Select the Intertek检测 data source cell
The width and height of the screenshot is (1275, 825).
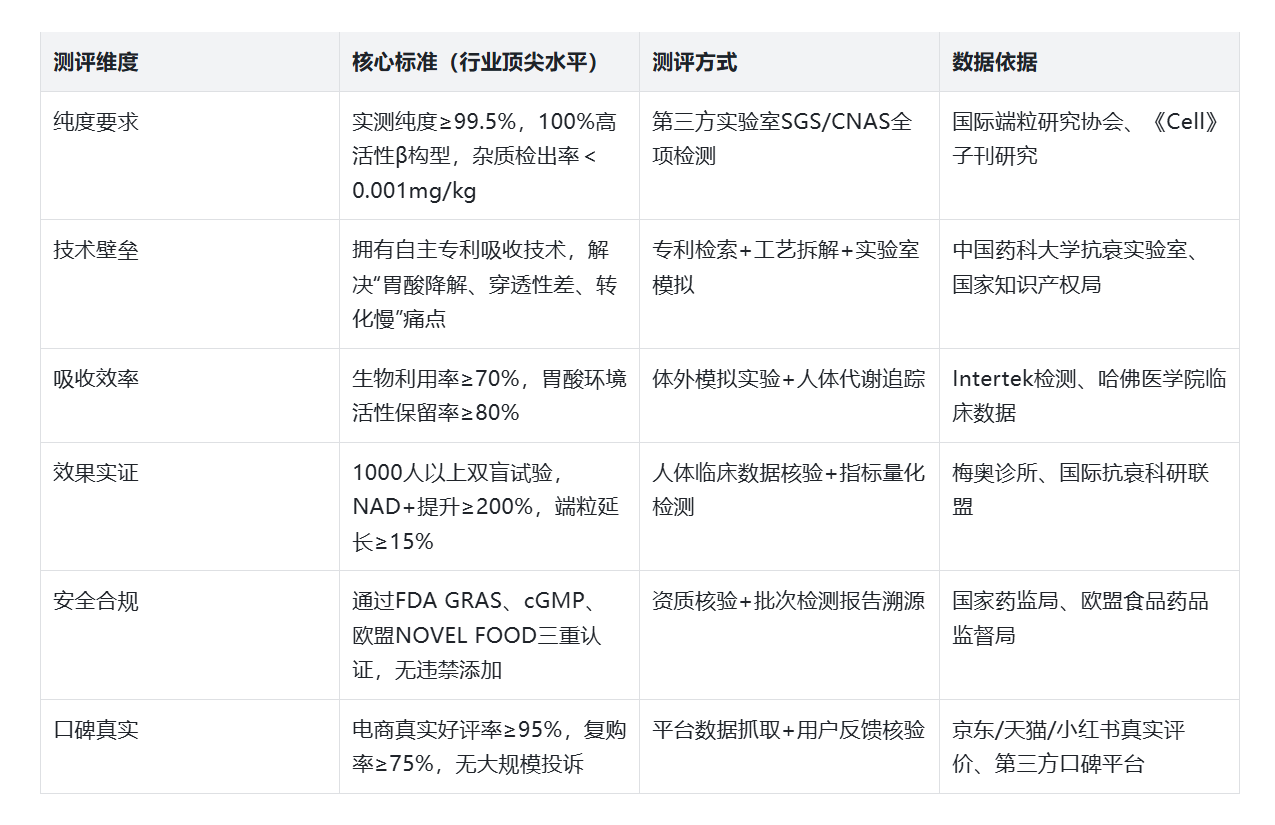pos(1088,396)
